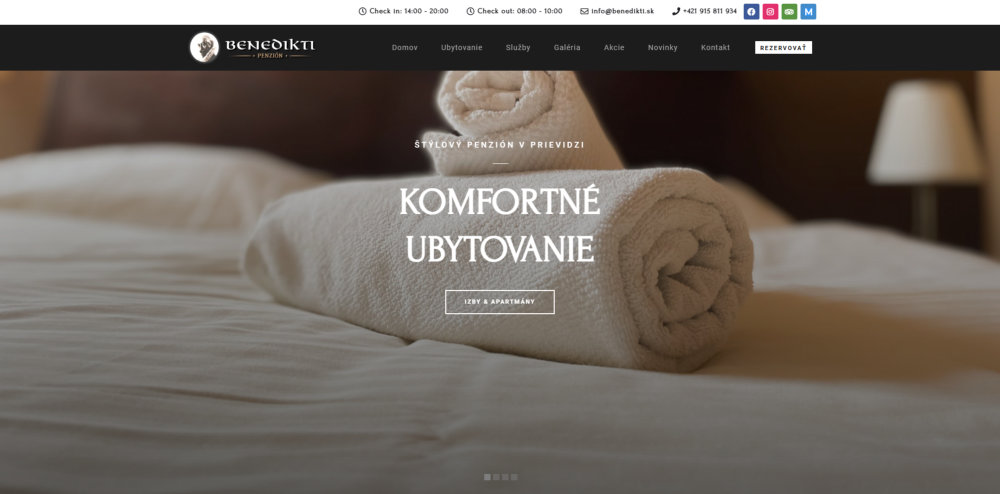Go to the Galéria page
This screenshot has height=494, width=1000.
tap(567, 48)
